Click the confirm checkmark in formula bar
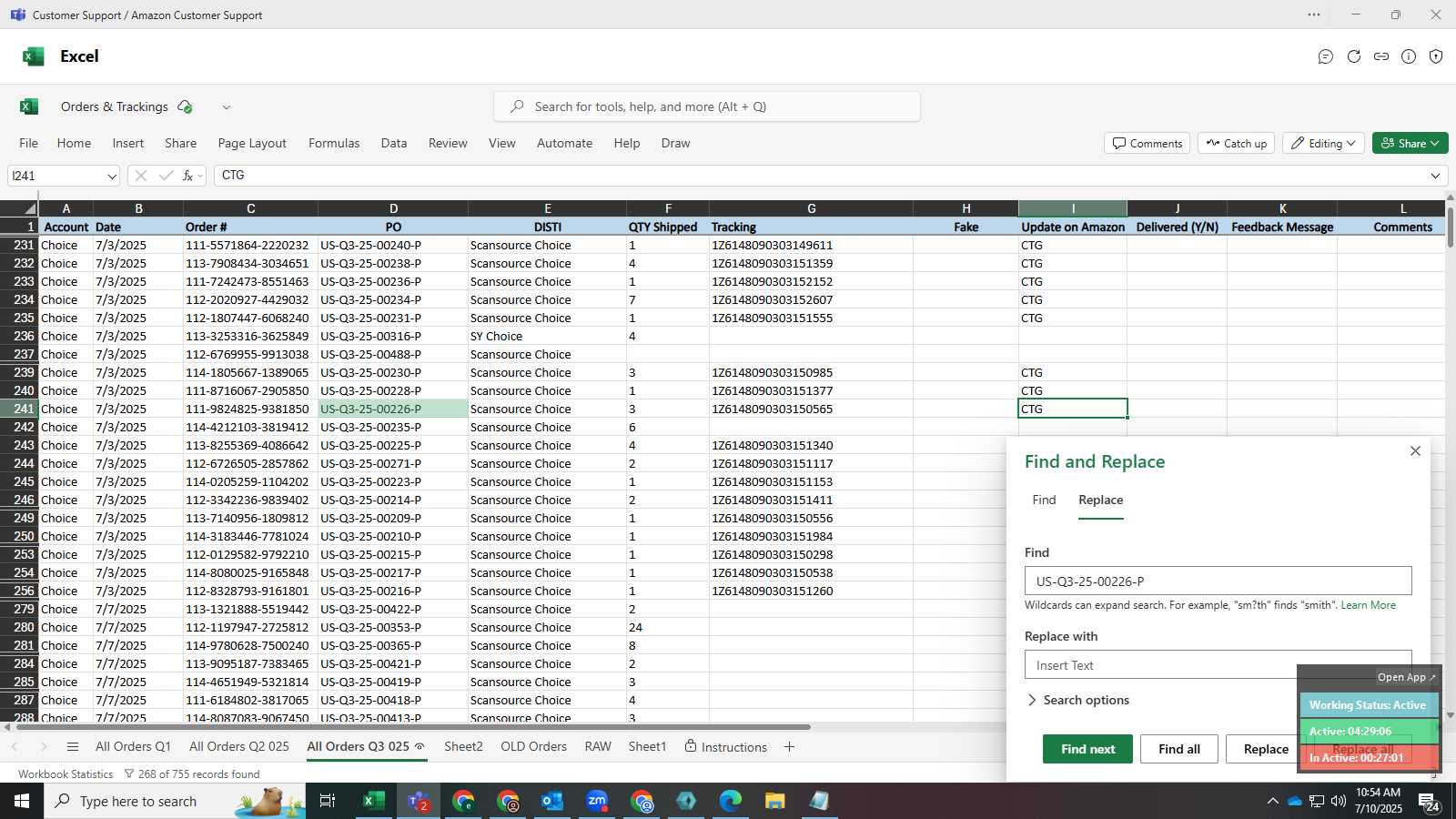 pos(166,176)
